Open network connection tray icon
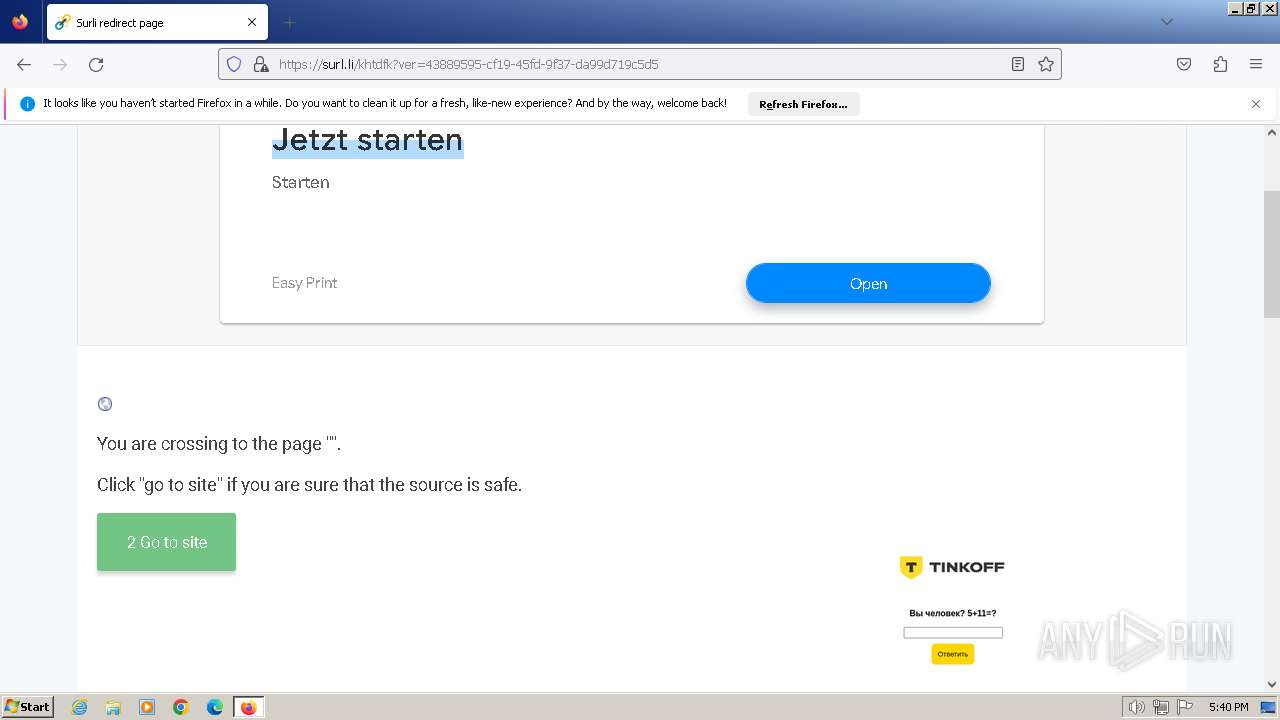Screen dimensions: 1280x720 [x=1161, y=707]
